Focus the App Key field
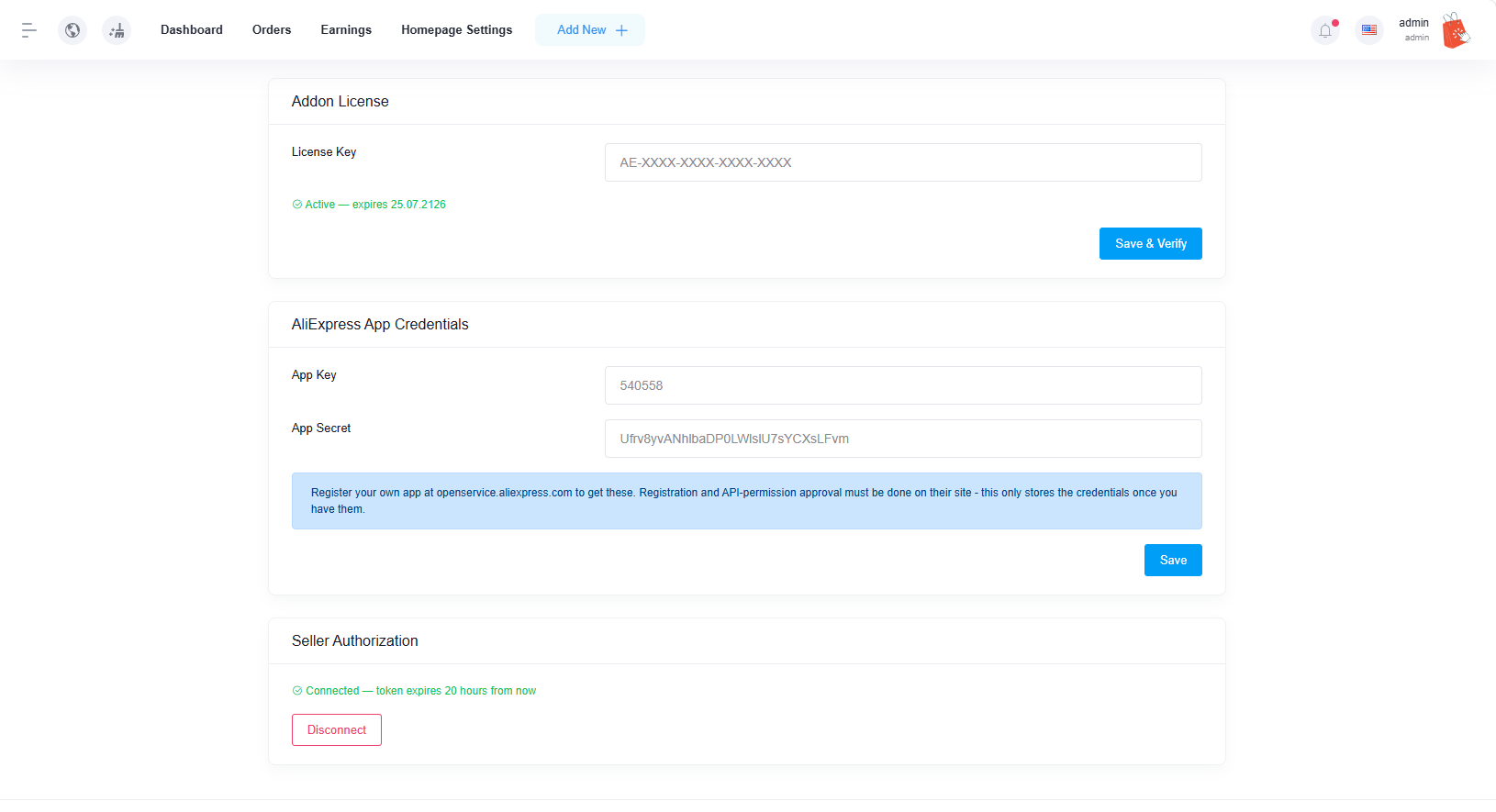 pos(903,385)
